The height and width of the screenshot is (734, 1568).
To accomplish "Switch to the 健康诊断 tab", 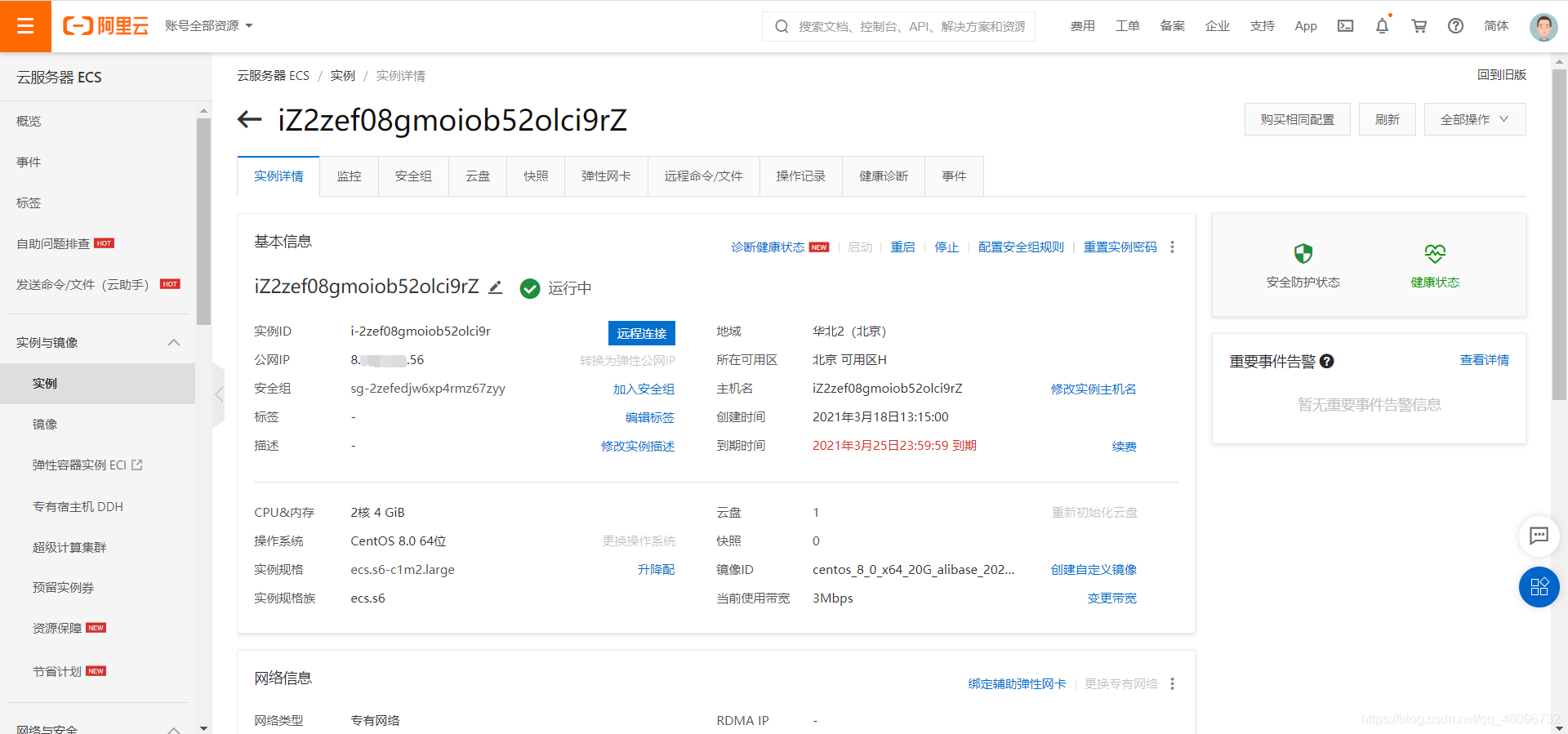I will pos(884,176).
